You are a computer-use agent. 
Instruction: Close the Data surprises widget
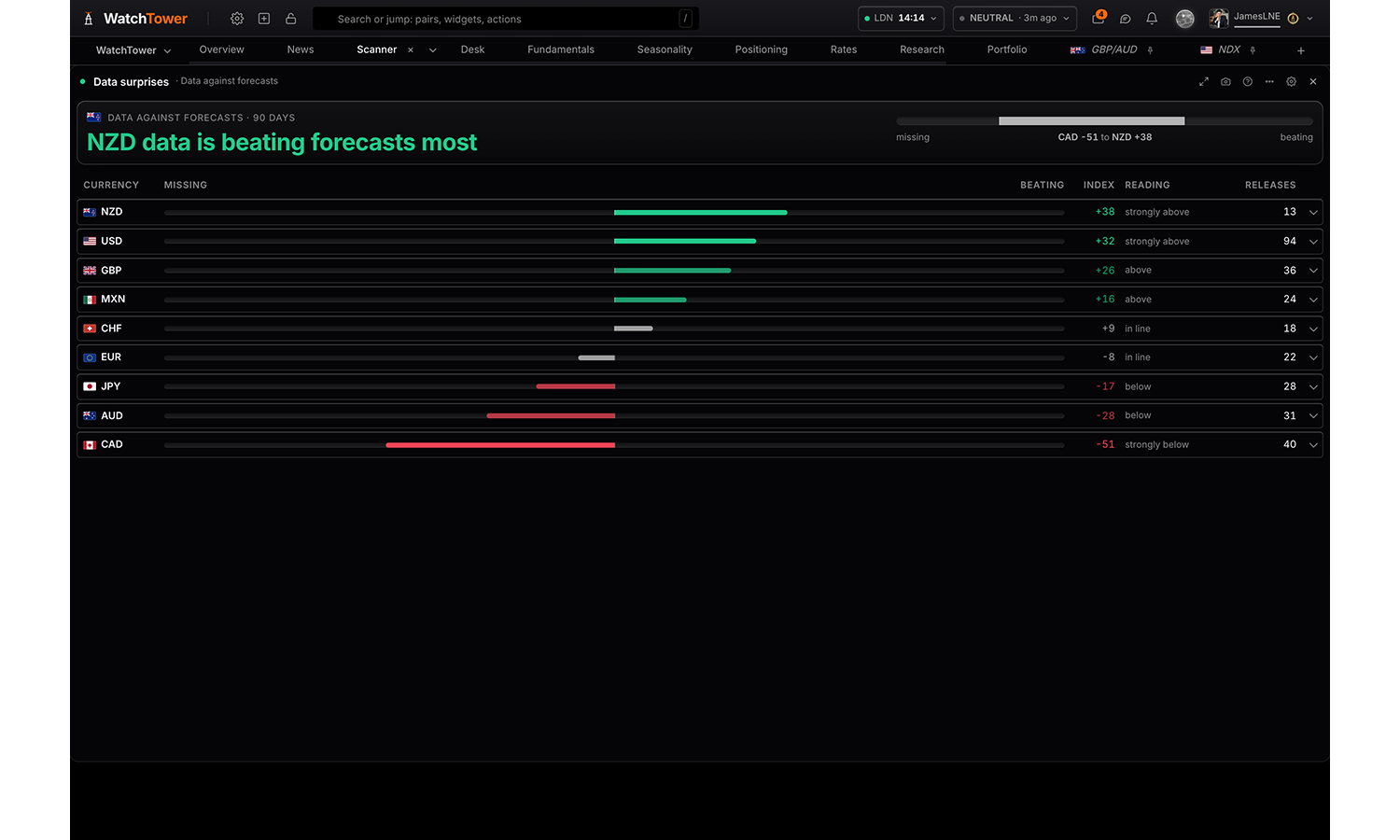(1313, 82)
